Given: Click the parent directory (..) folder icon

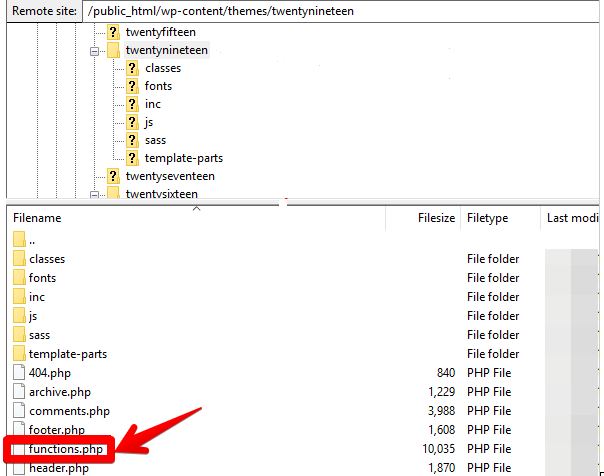Looking at the screenshot, I should click(20, 240).
